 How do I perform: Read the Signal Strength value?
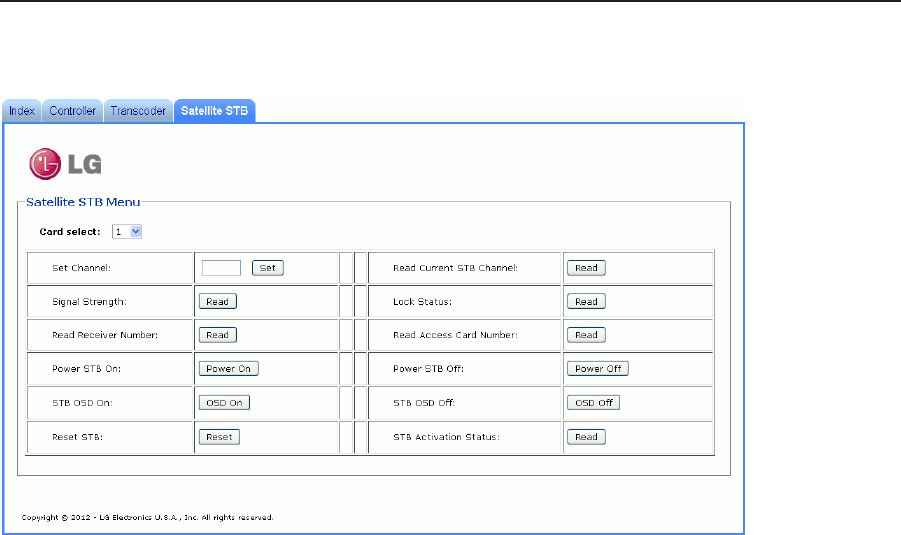(217, 301)
